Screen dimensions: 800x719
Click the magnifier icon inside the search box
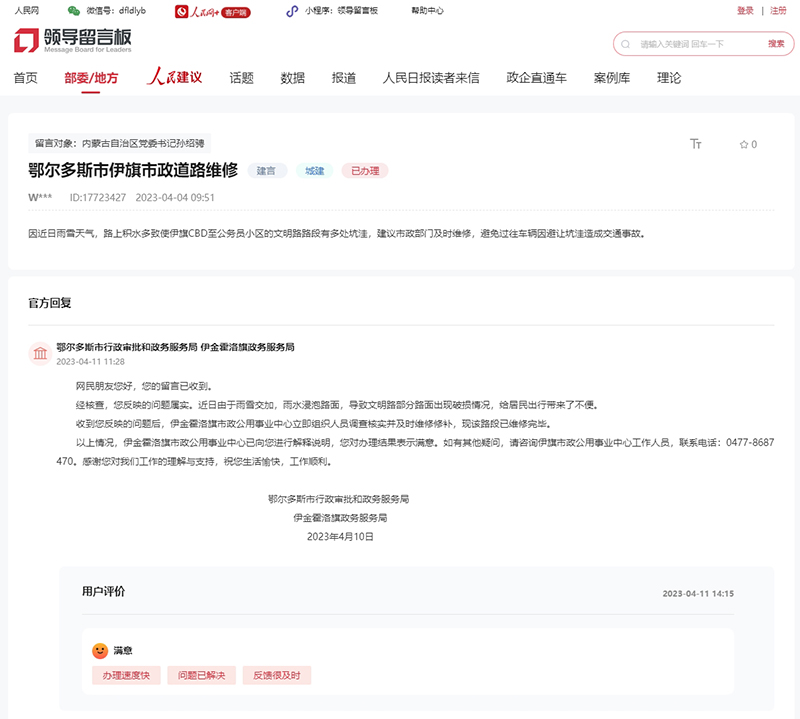(625, 45)
